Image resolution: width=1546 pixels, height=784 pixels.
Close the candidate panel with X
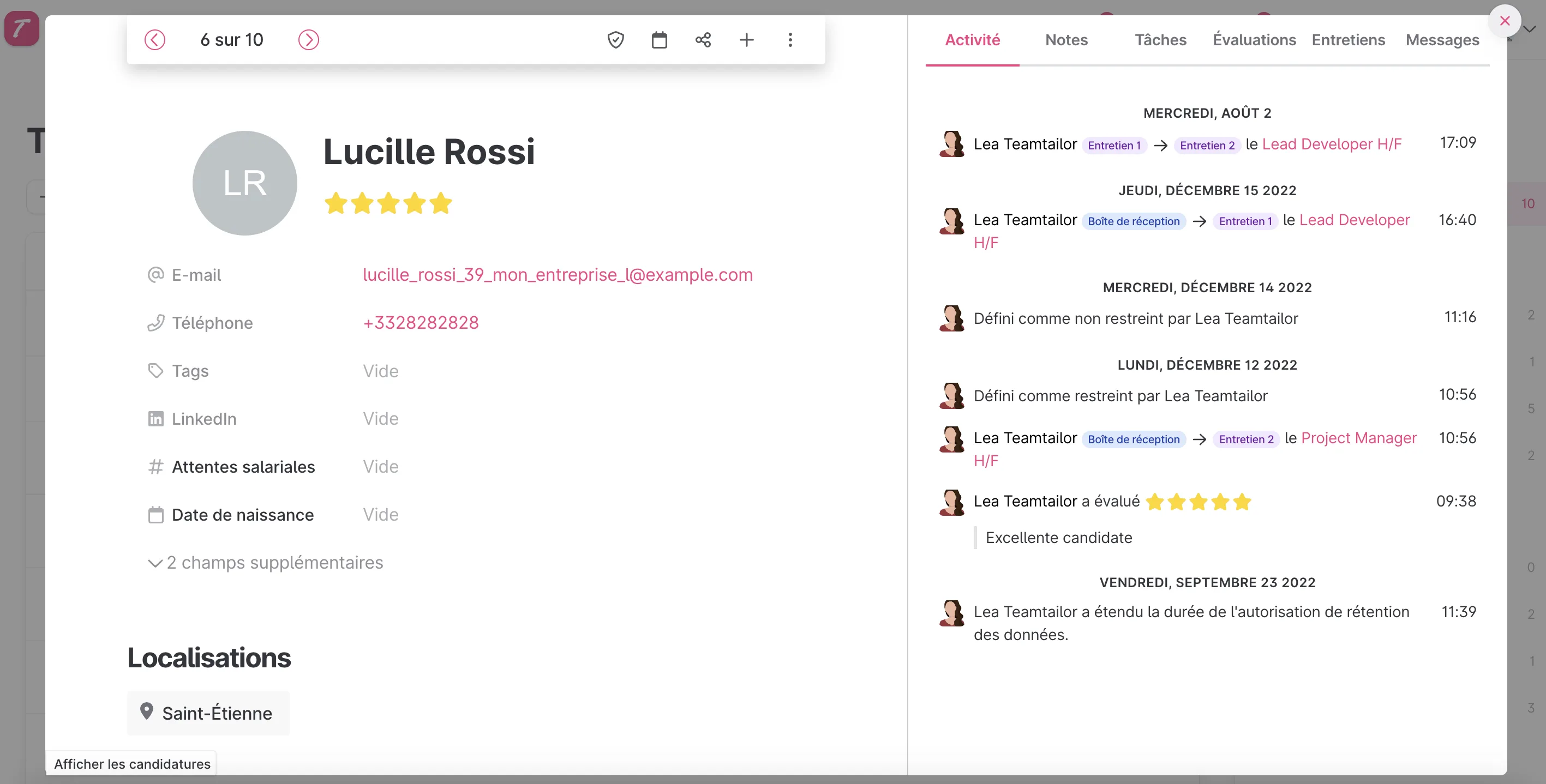(1505, 21)
